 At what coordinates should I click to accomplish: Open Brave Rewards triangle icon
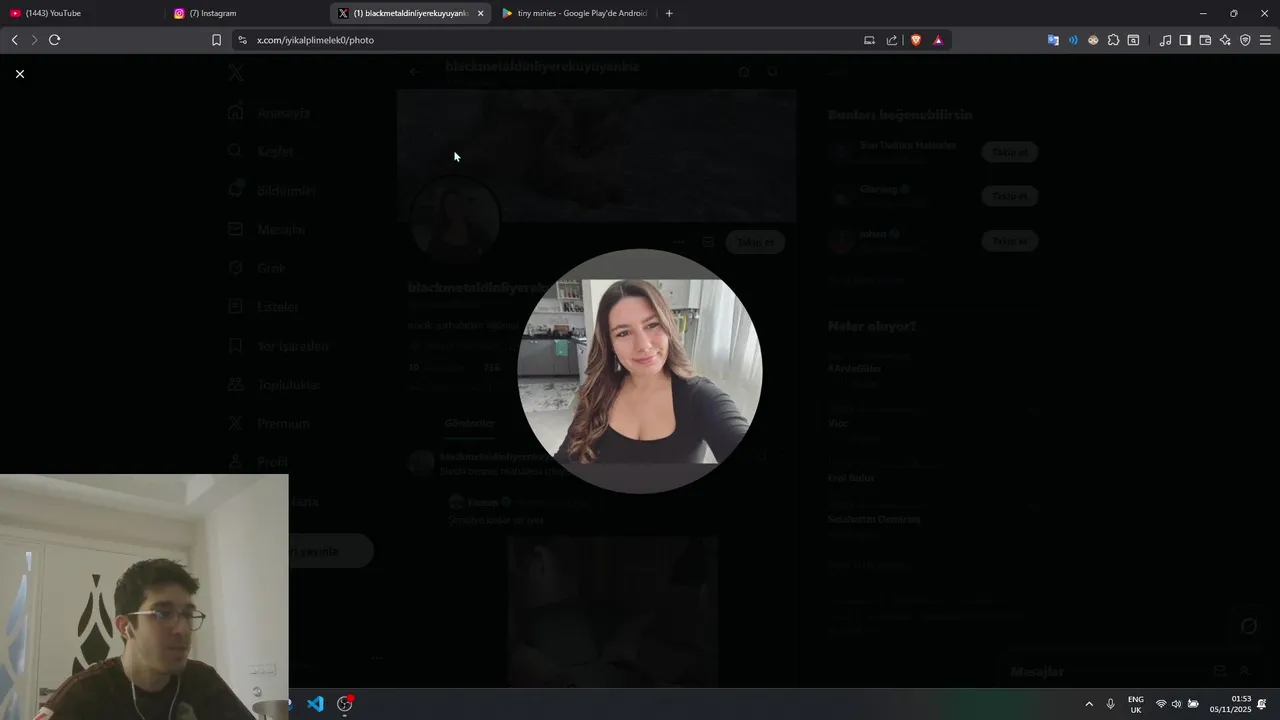pyautogui.click(x=938, y=40)
